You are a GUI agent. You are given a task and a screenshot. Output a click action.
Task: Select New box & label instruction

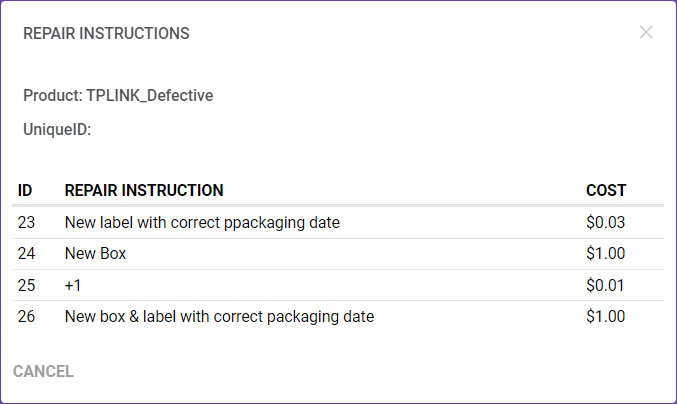[x=219, y=317]
